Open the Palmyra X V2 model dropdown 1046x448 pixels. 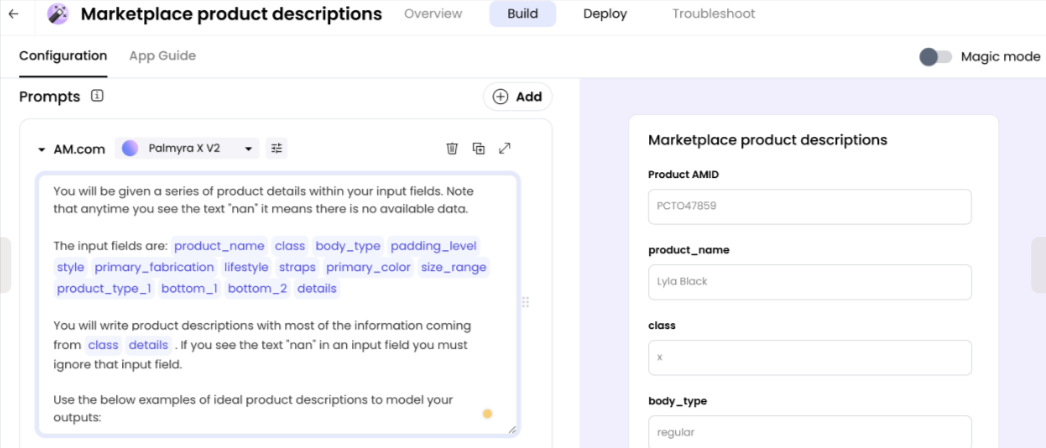pos(187,148)
